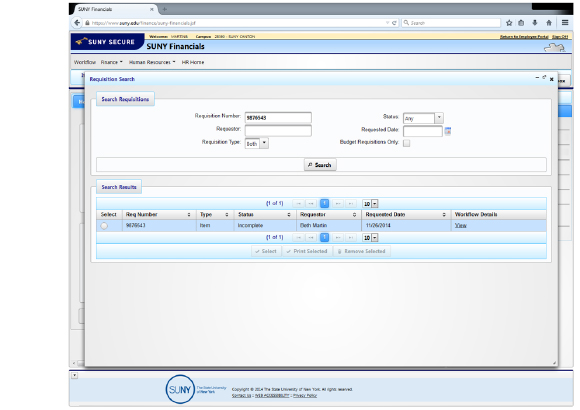Click Return to Employee Portal link
Screen dimensions: 580x410
[524, 37]
